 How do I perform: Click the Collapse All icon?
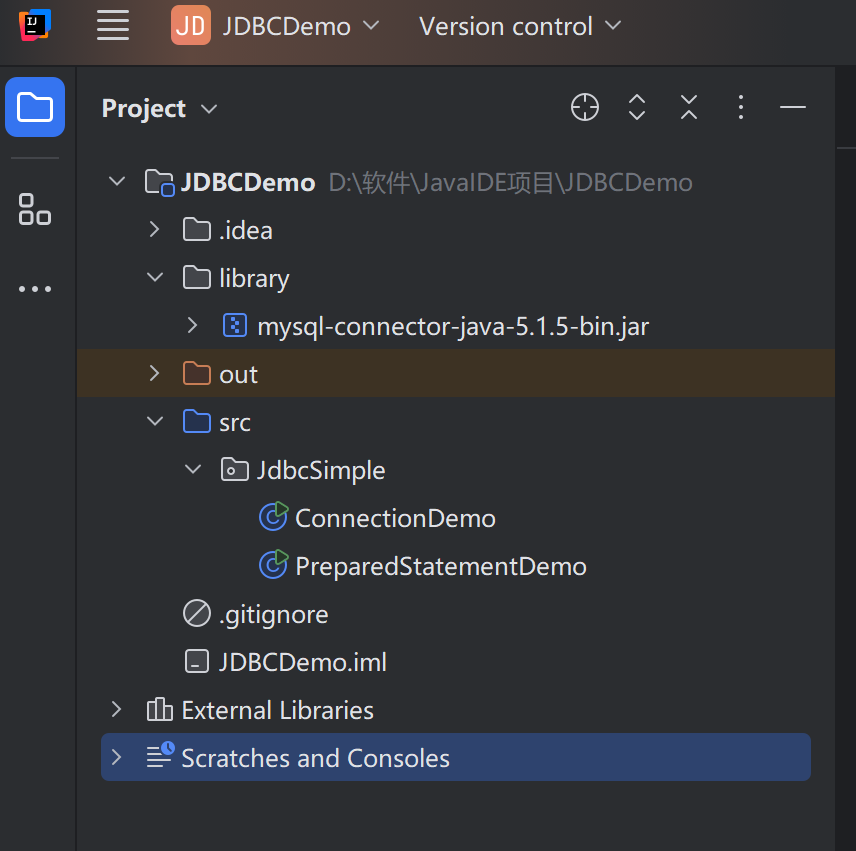689,107
